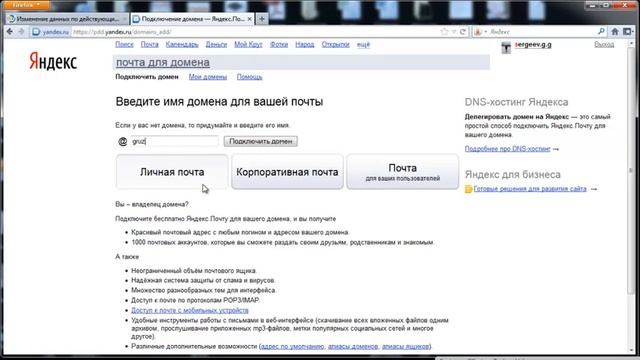The height and width of the screenshot is (360, 640).
Task: Click the sergeev.g.g user avatar icon
Action: [506, 48]
